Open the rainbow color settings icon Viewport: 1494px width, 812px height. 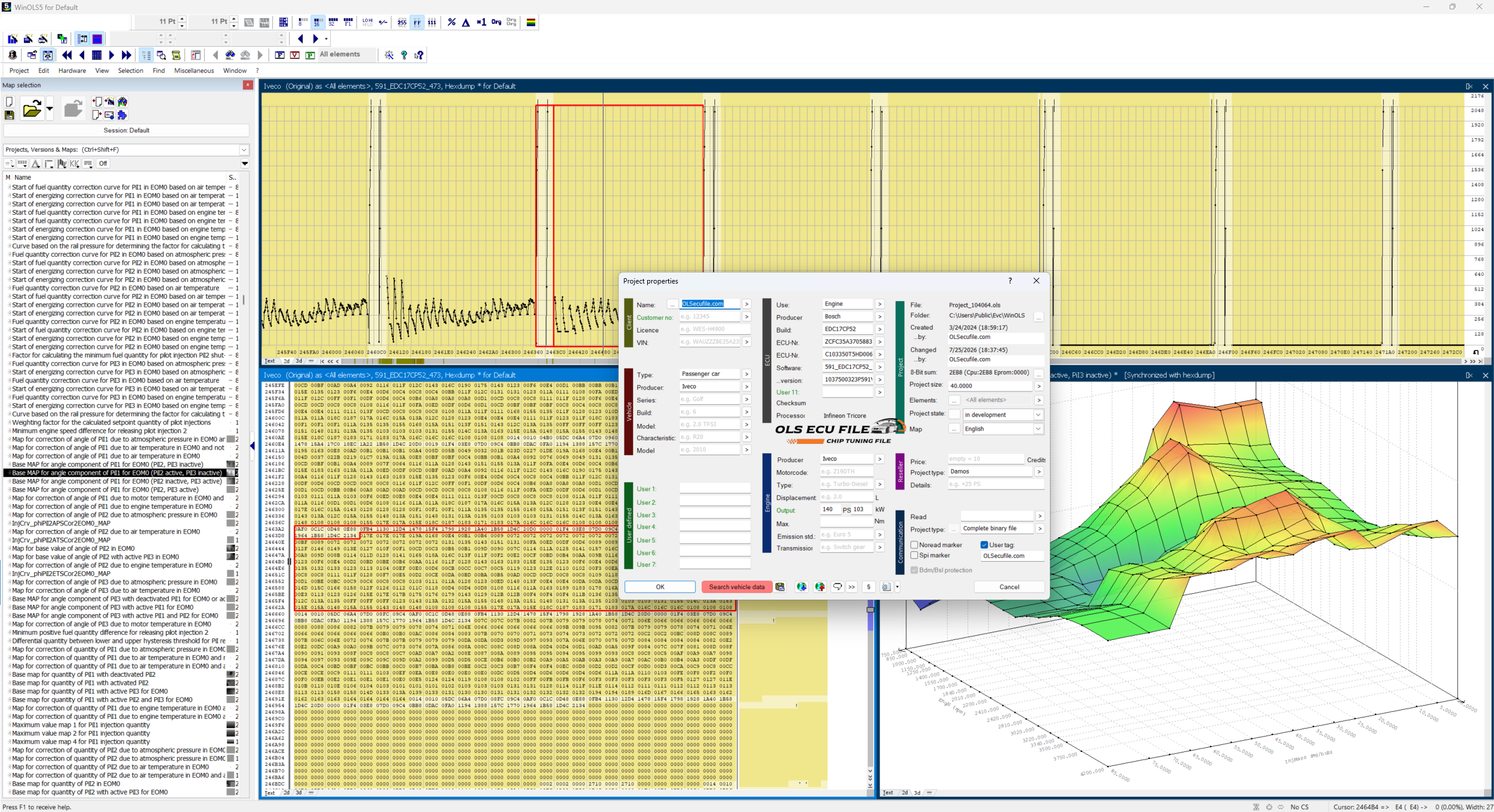(531, 22)
